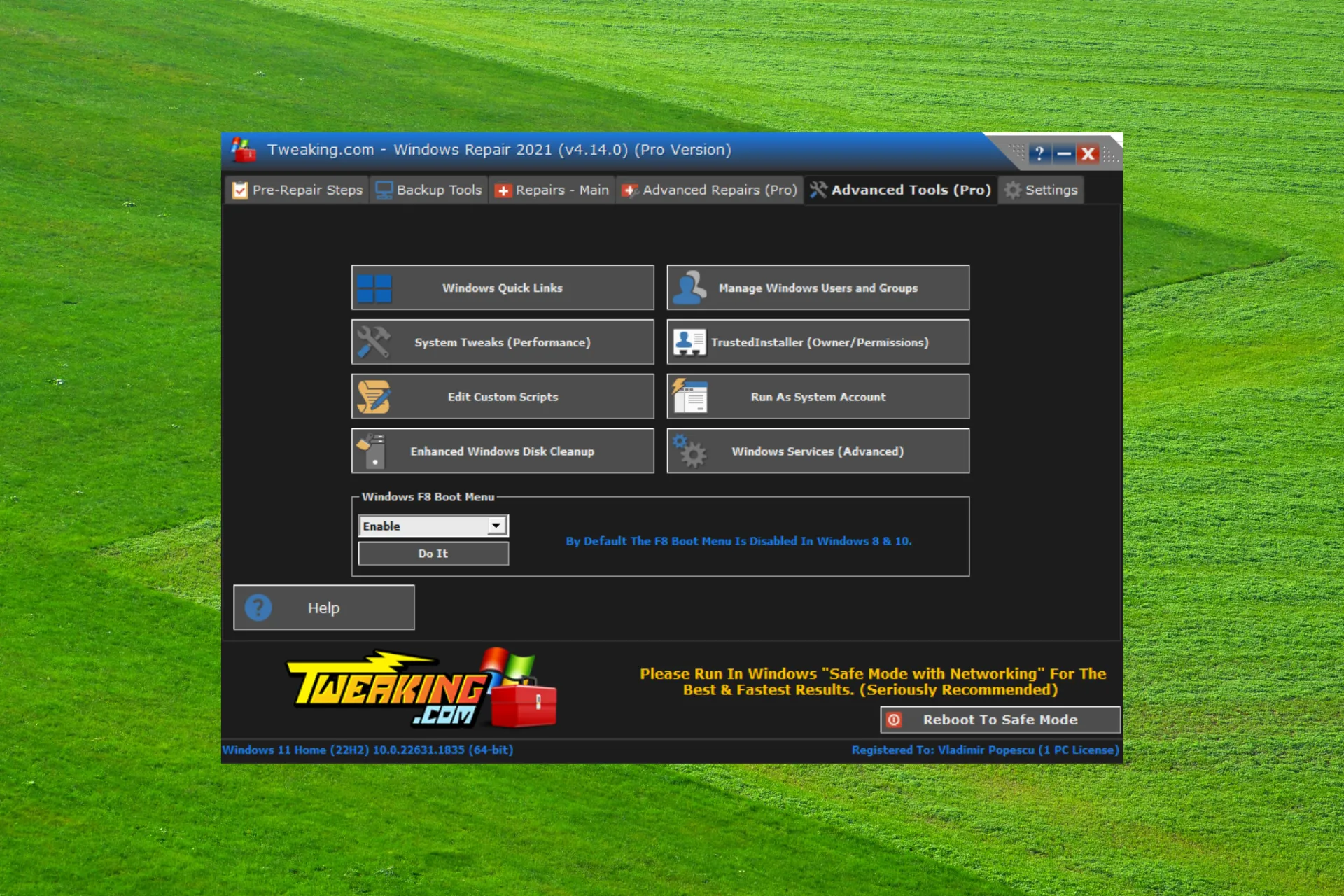Close the Windows Repair window
The width and height of the screenshot is (1344, 896).
(x=1088, y=153)
